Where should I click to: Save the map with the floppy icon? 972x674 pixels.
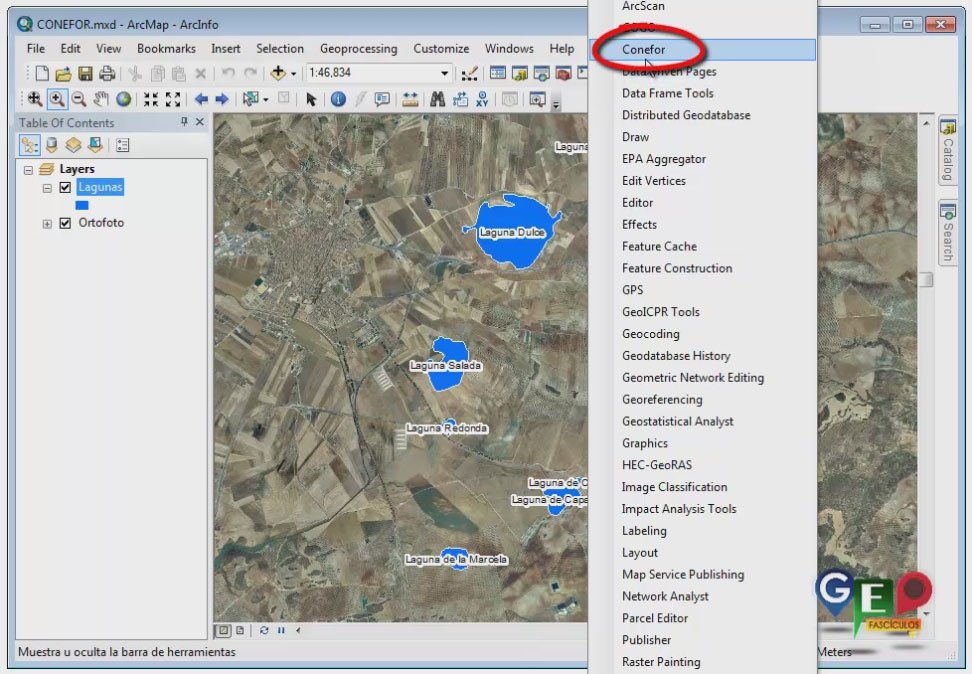(85, 74)
